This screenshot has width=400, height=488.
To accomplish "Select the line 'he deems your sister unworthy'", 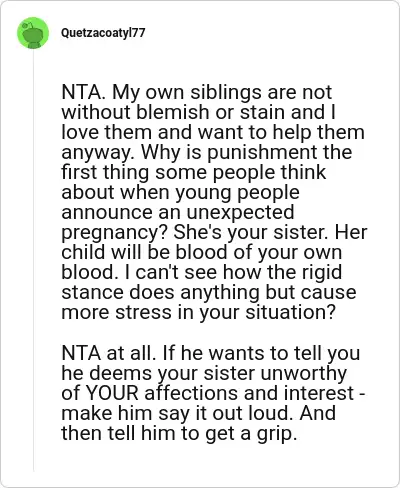I will pos(204,373).
